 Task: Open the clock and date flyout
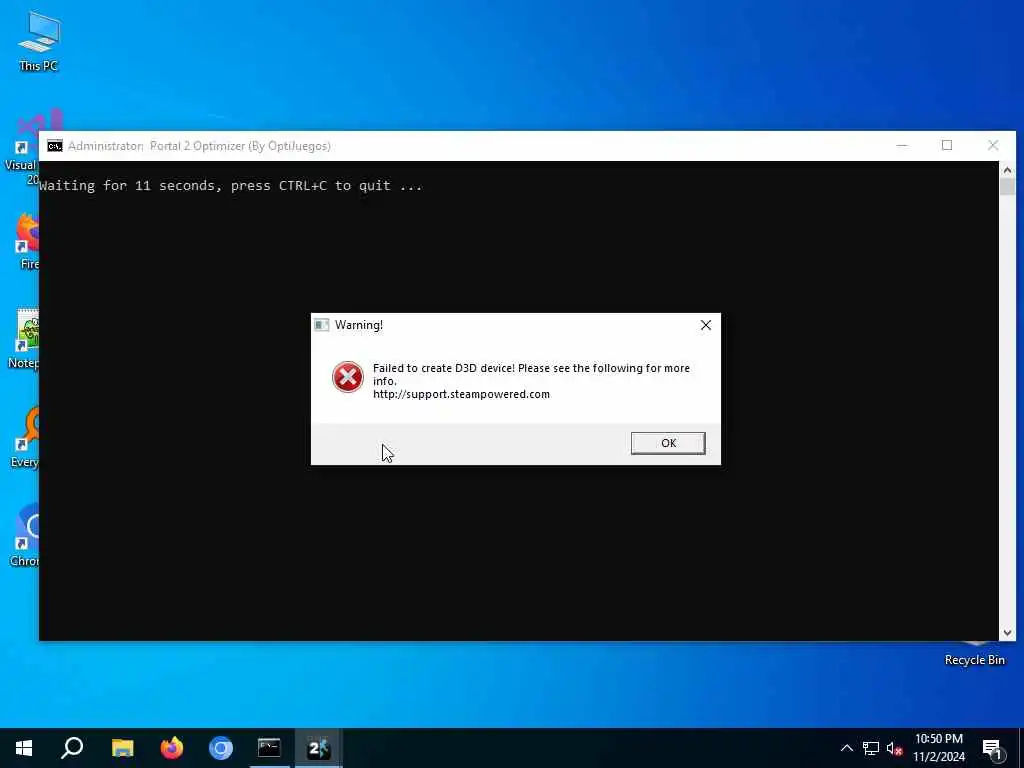pyautogui.click(x=938, y=748)
